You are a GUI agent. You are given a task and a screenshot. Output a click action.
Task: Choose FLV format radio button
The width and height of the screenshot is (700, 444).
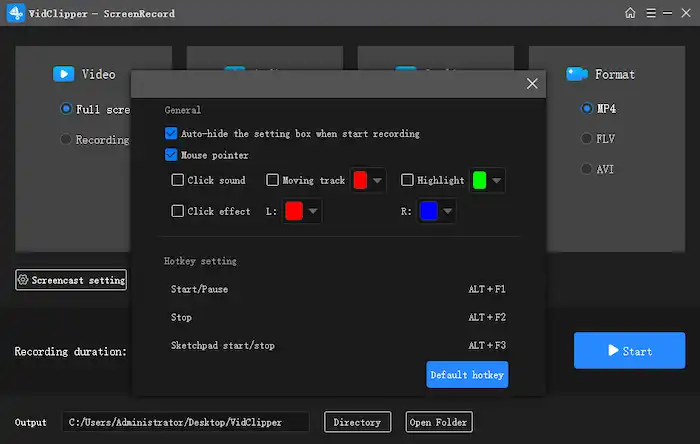tap(586, 138)
